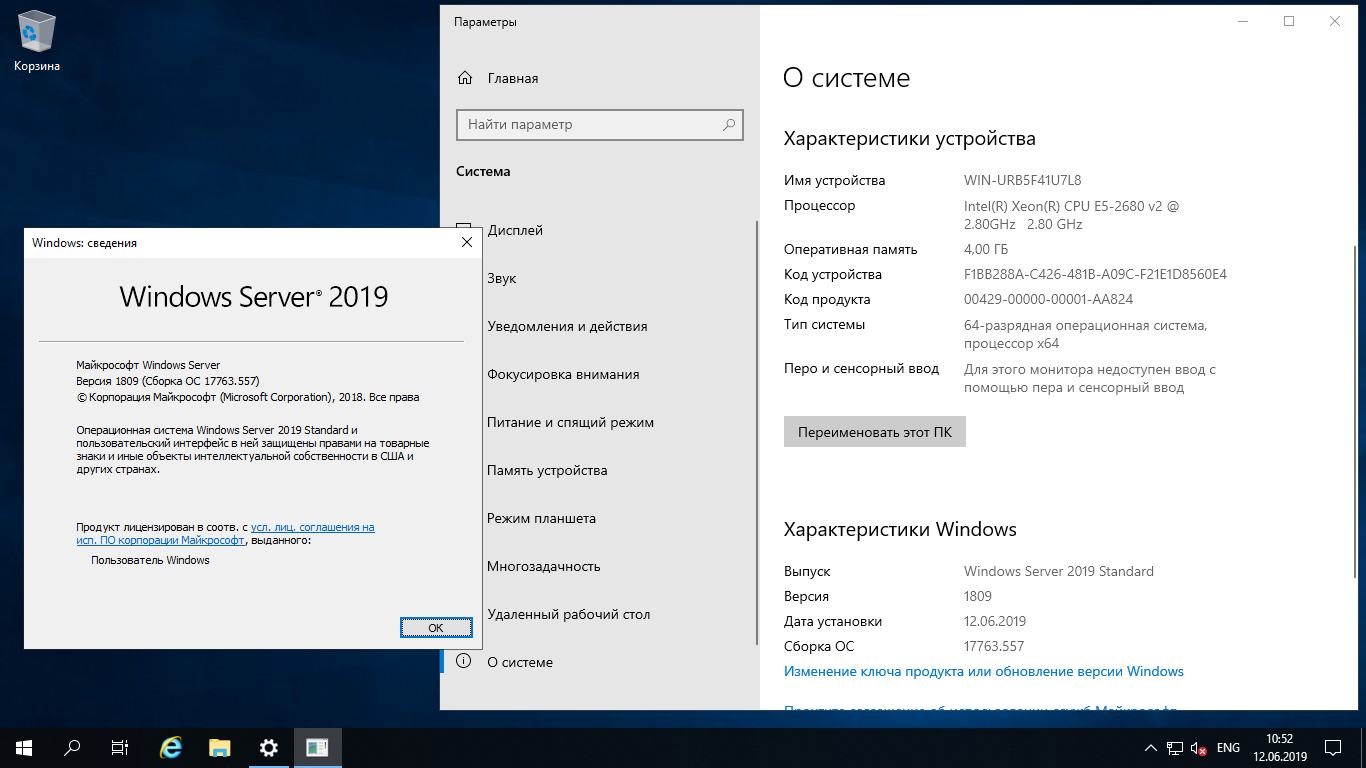Click the О системе info icon in sidebar
1366x768 pixels.
(x=463, y=661)
